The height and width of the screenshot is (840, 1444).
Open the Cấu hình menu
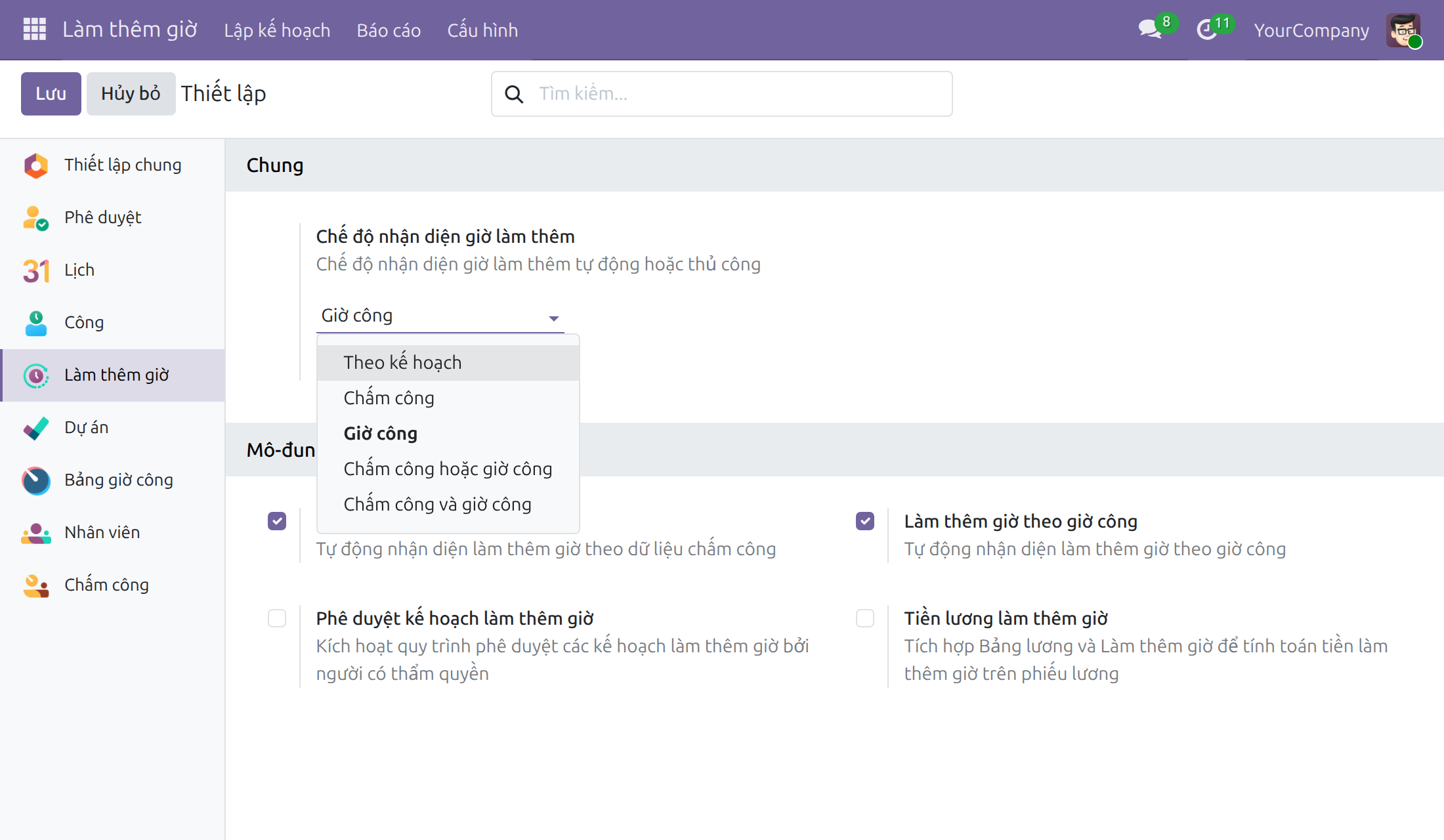pyautogui.click(x=482, y=30)
